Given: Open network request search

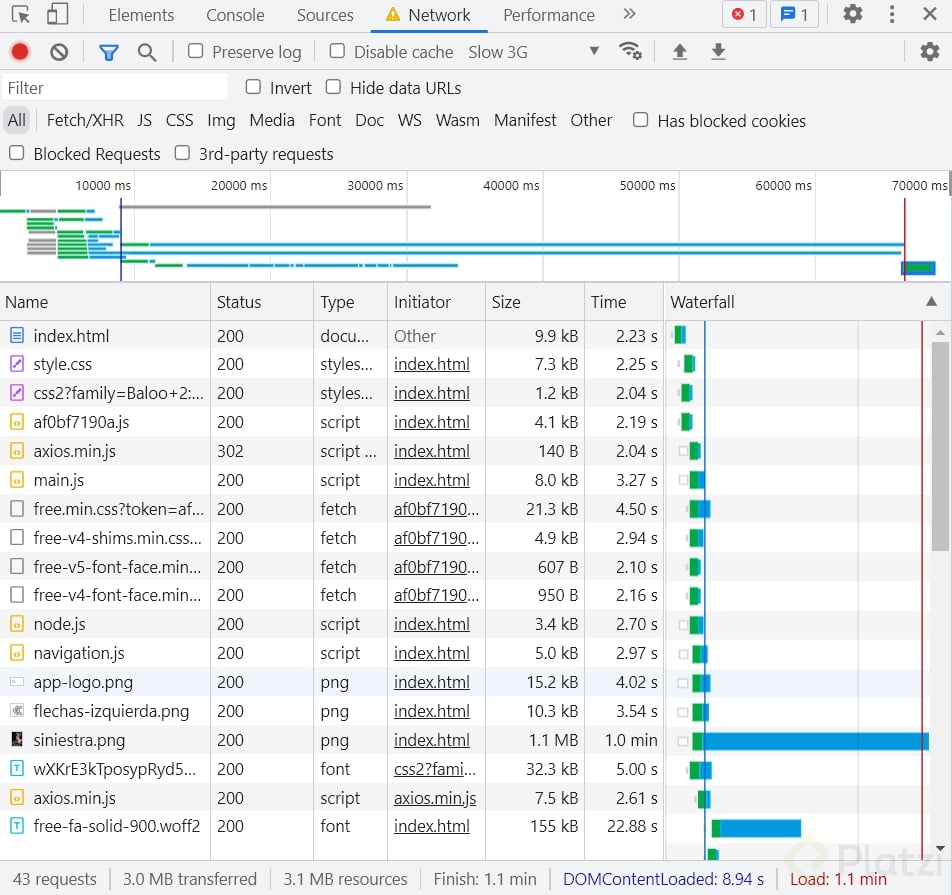Looking at the screenshot, I should click(x=148, y=51).
